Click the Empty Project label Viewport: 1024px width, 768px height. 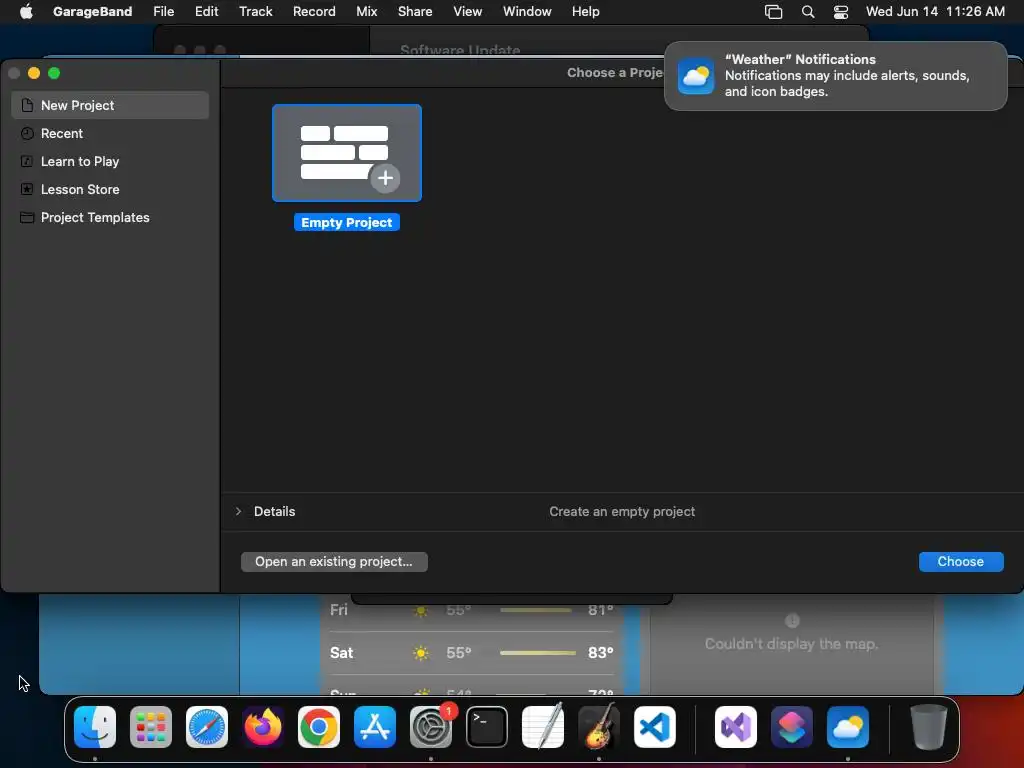click(347, 223)
